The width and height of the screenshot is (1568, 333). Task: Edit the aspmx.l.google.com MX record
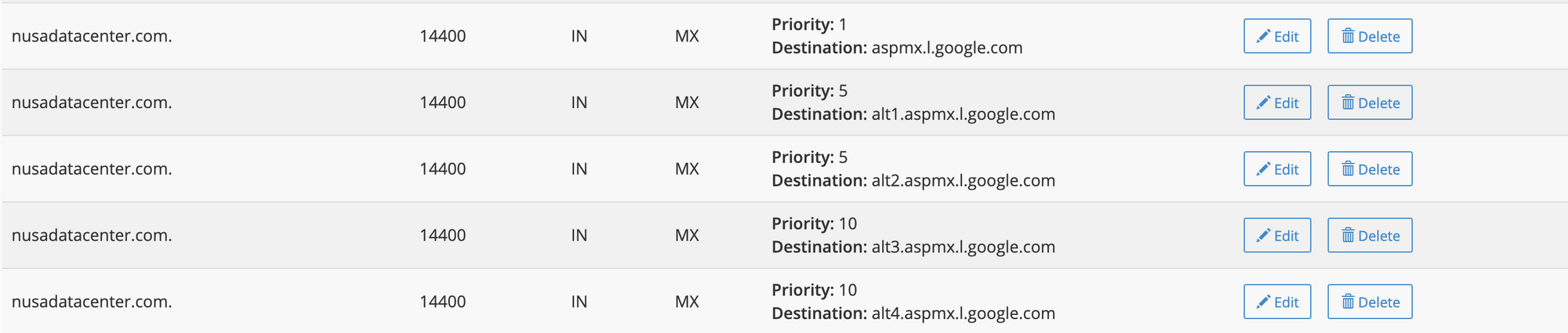(x=1277, y=36)
